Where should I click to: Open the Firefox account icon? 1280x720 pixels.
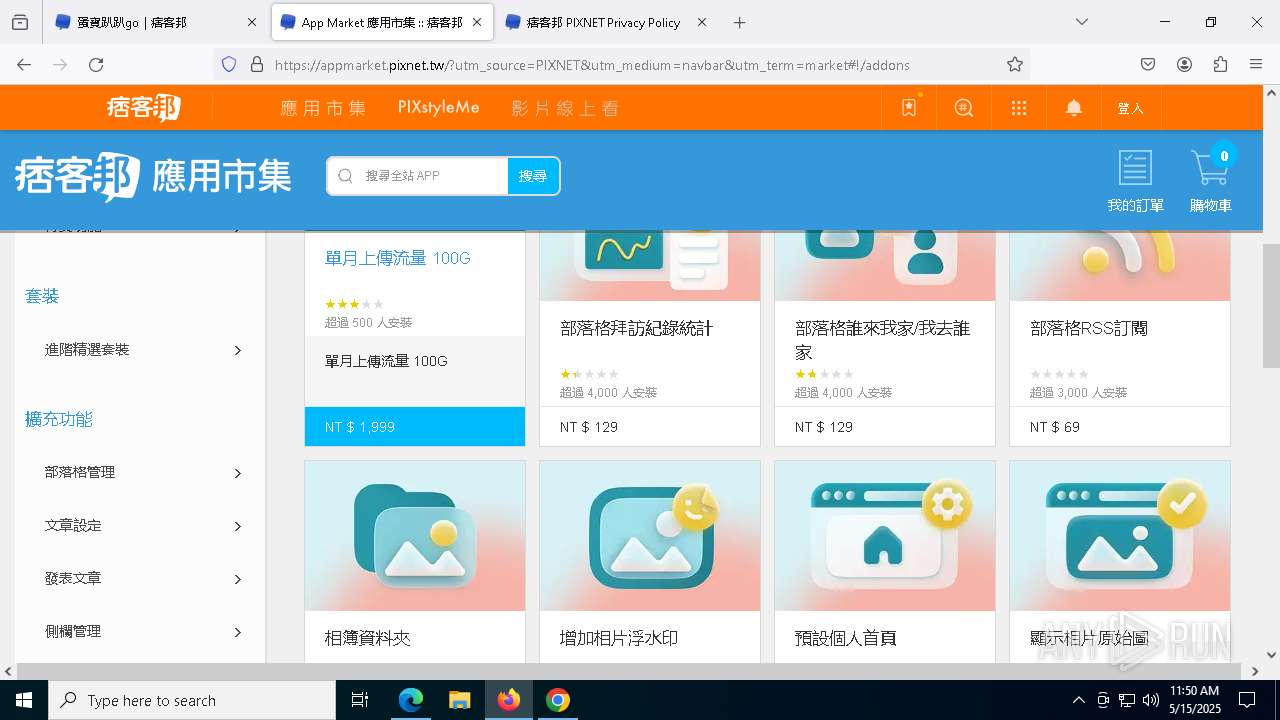[1184, 64]
